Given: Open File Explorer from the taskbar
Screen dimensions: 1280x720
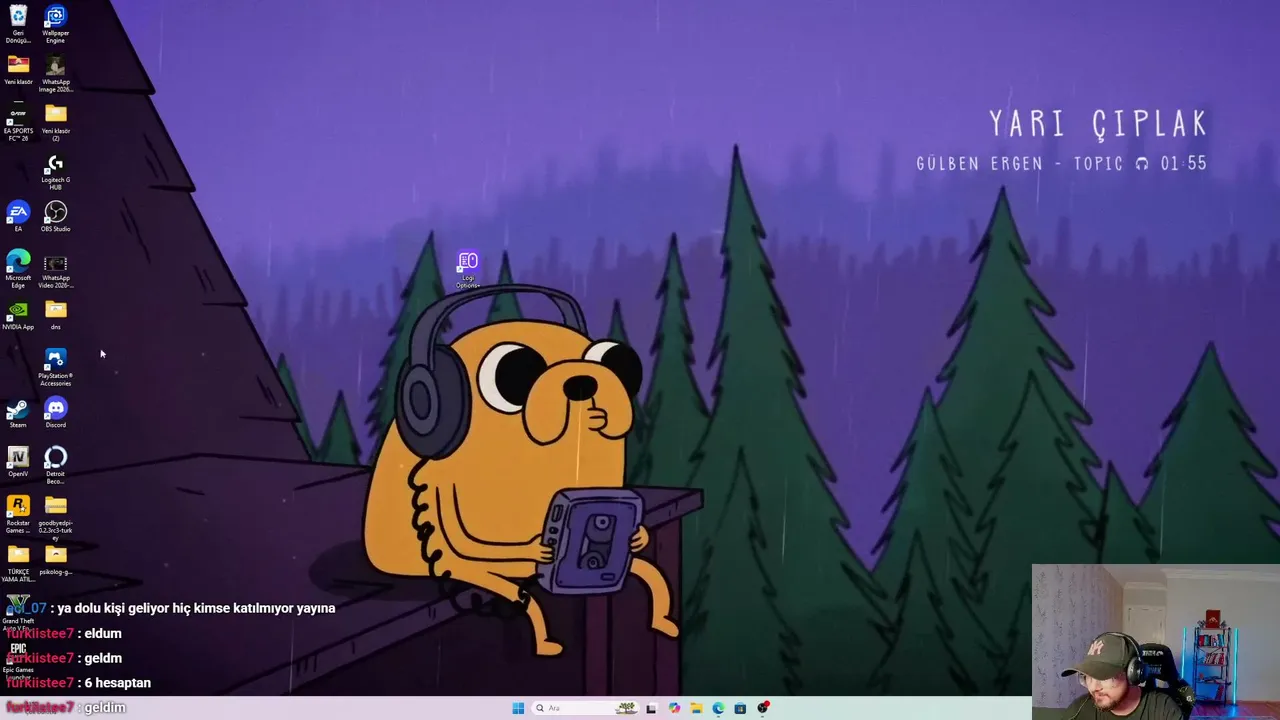Looking at the screenshot, I should tap(696, 708).
